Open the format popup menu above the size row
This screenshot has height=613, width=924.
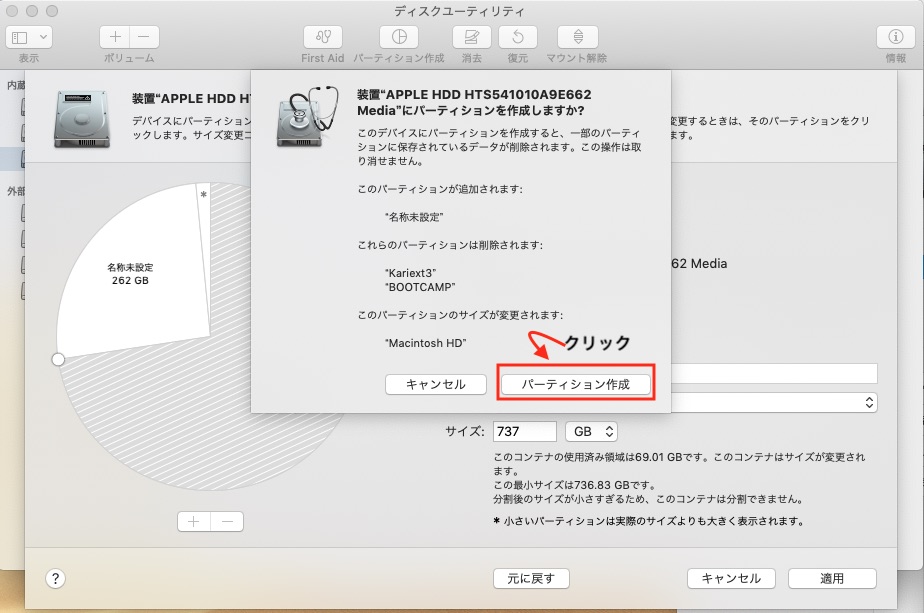(x=774, y=403)
